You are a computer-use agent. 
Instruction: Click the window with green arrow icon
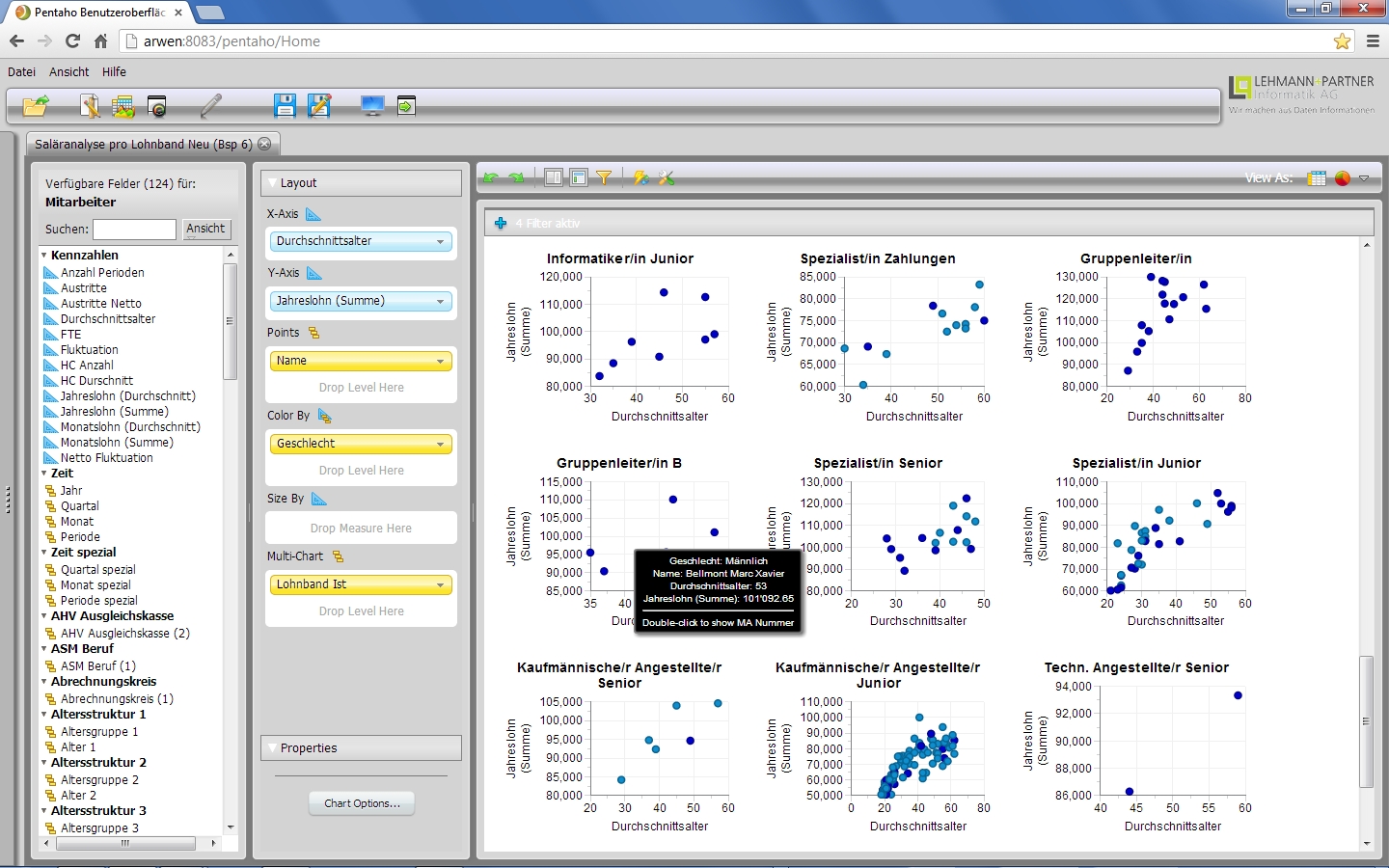tap(406, 106)
